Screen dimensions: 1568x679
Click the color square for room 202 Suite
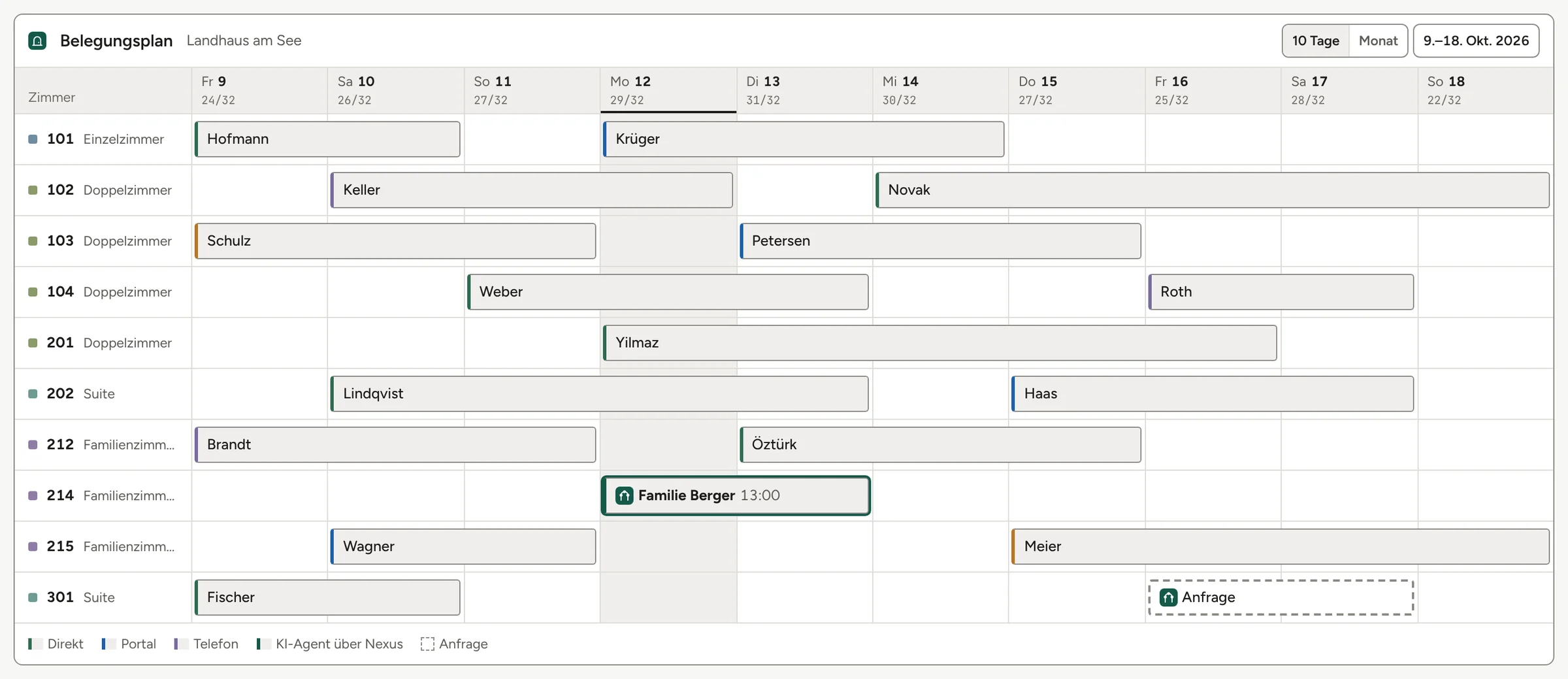click(33, 394)
